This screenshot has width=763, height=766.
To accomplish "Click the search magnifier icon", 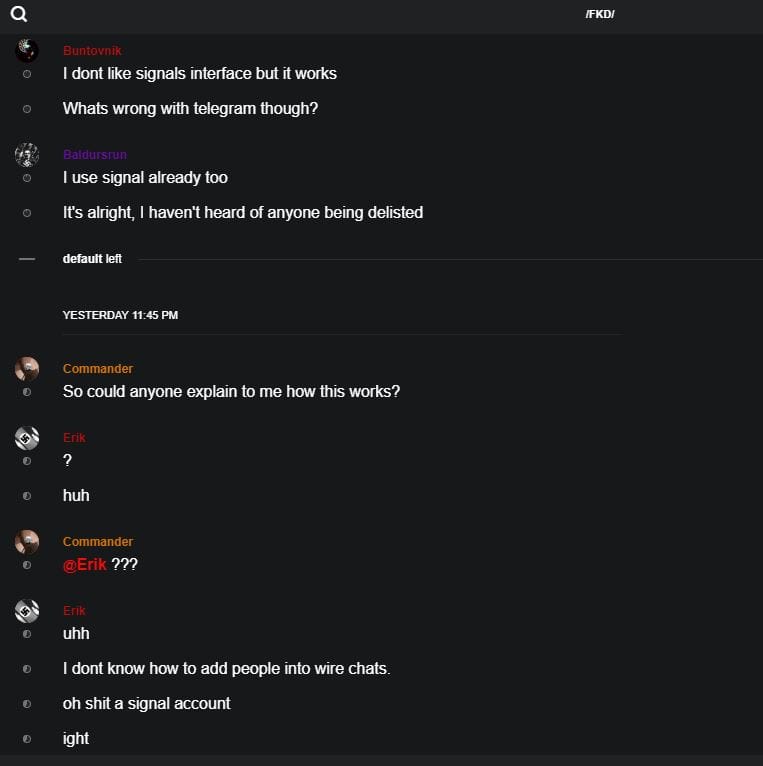I will click(x=19, y=14).
